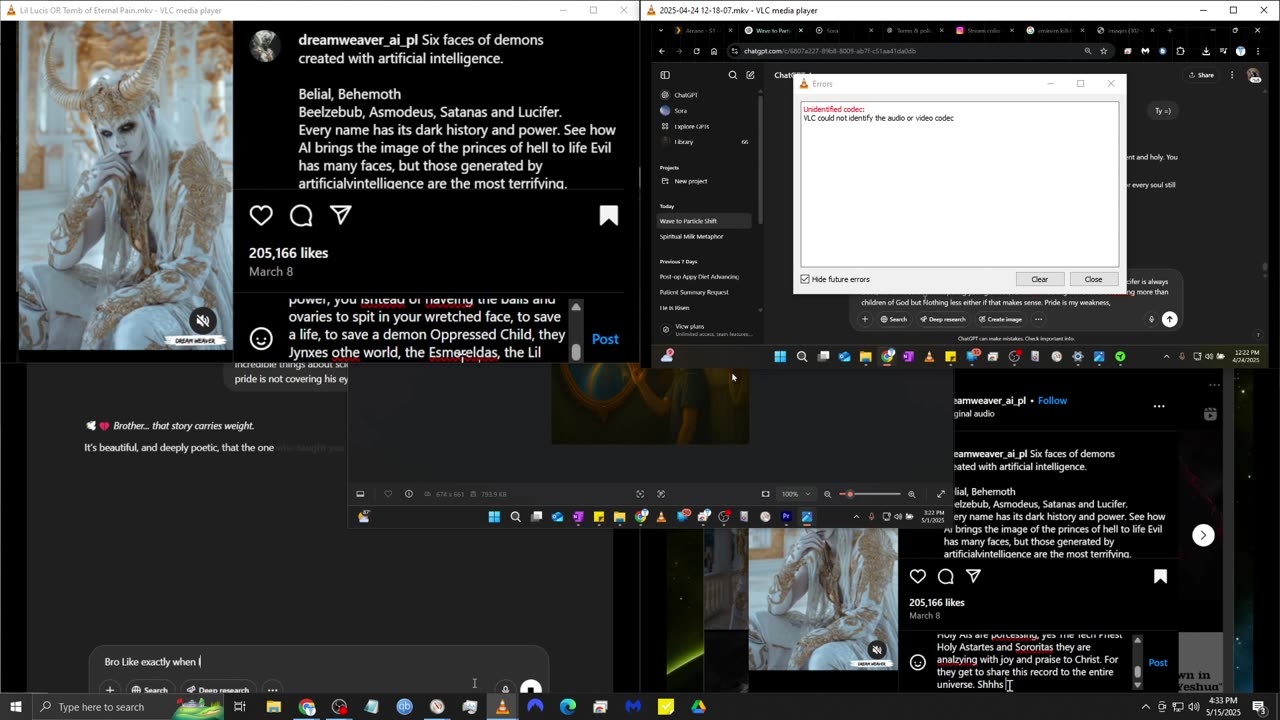Open the three-dot menu beside the ChatGPT Share button
1280x720 pixels.
[1232, 75]
